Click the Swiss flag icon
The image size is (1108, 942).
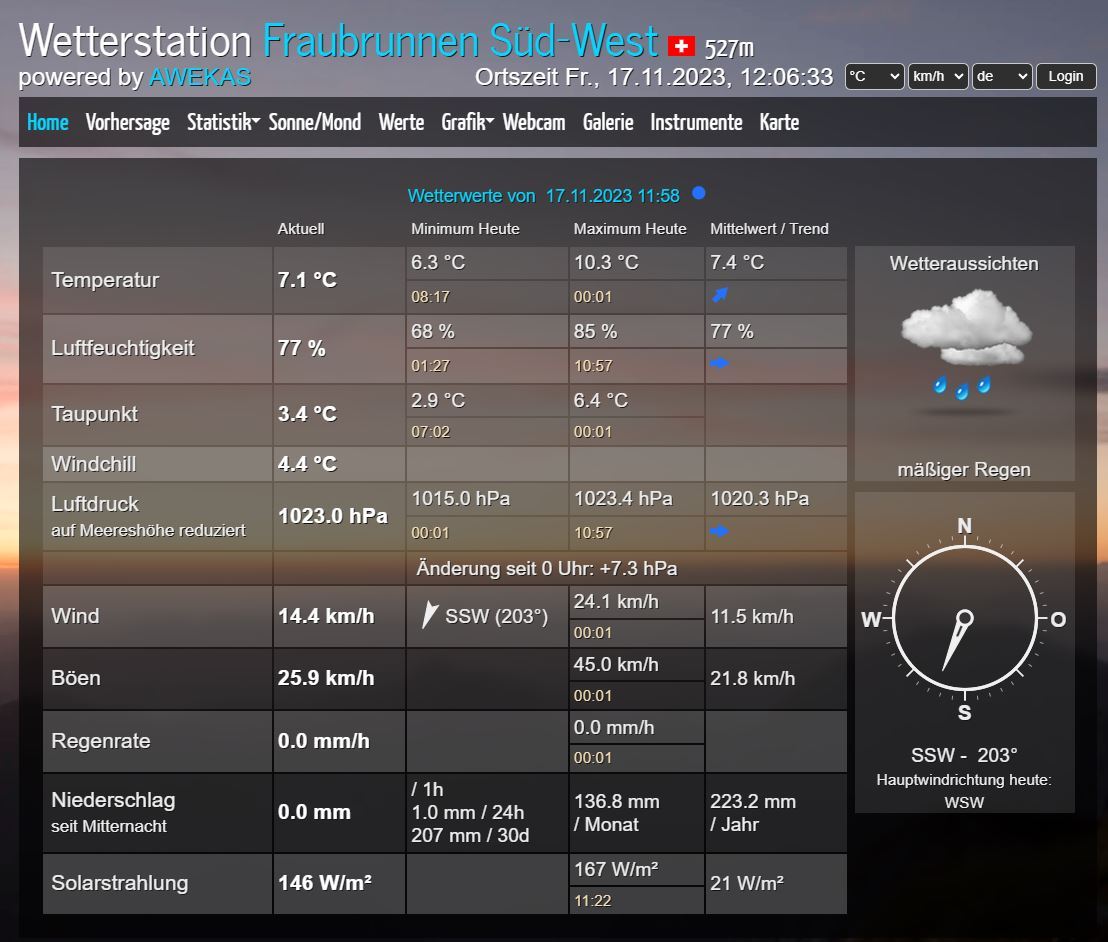(x=682, y=45)
